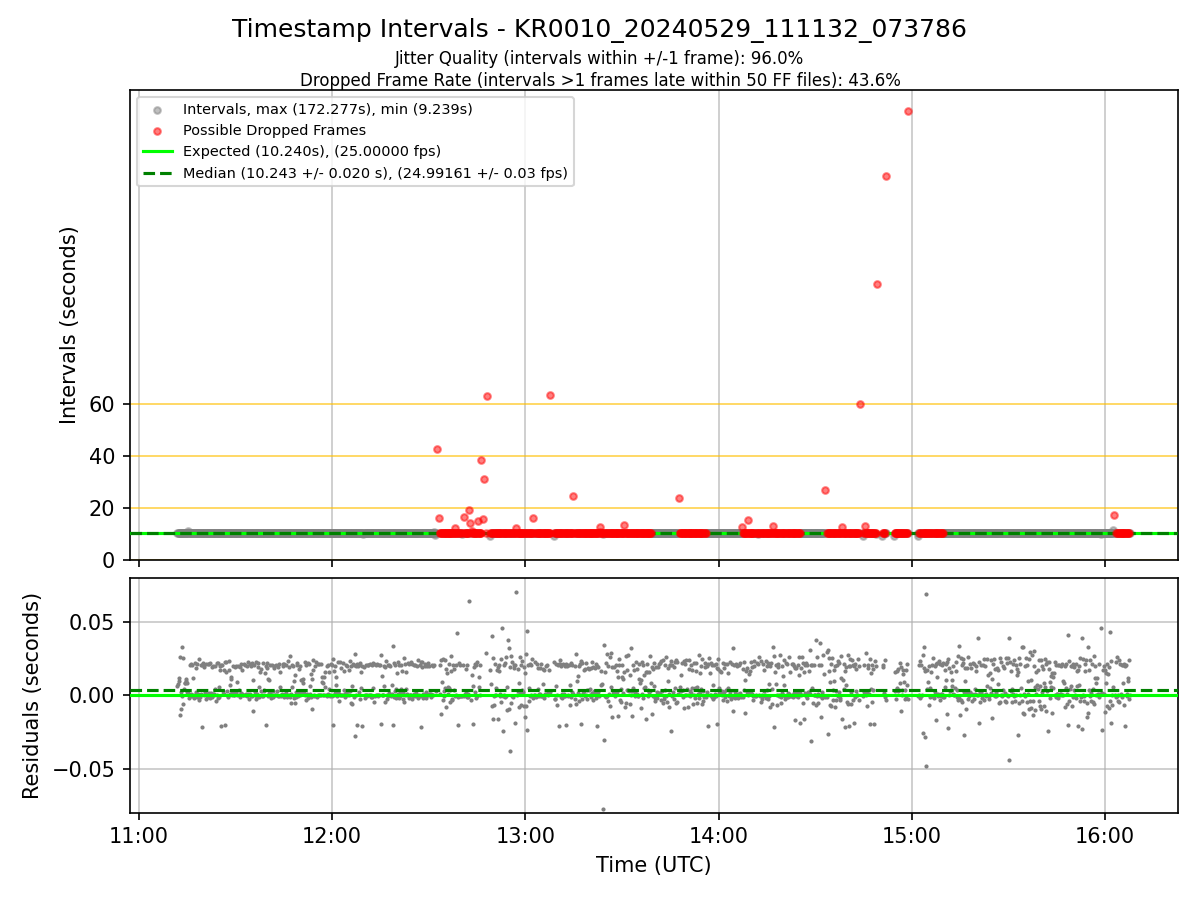The height and width of the screenshot is (900, 1200).
Task: Click the gray dot marker in the legend
Action: click(x=157, y=110)
